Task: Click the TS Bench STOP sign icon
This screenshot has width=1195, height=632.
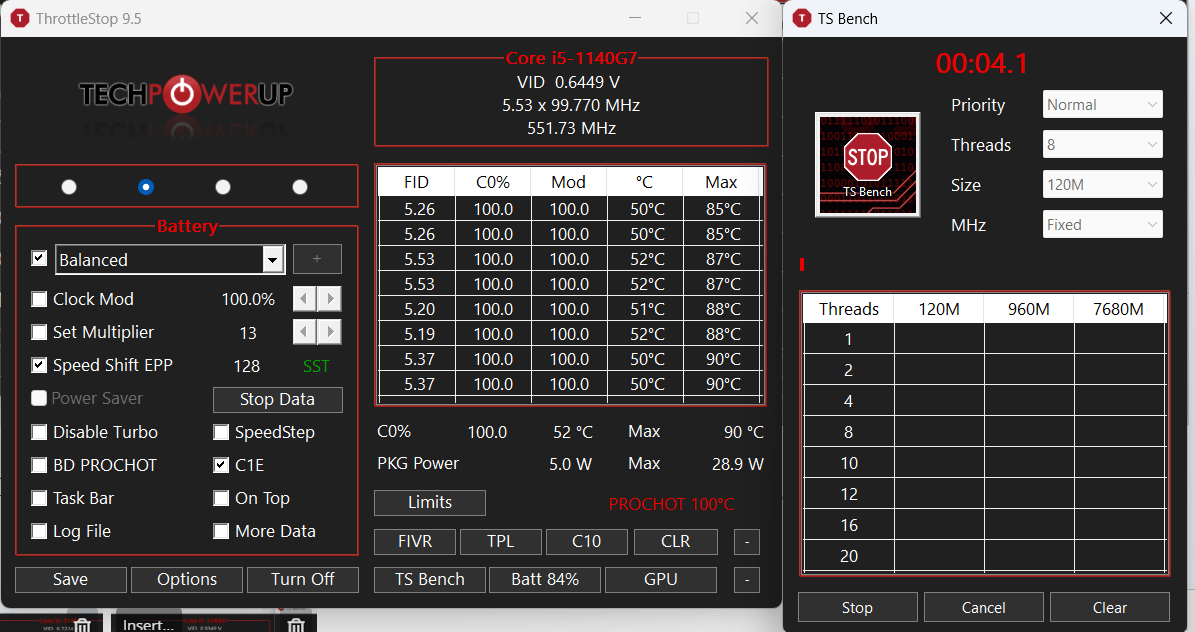Action: point(866,158)
